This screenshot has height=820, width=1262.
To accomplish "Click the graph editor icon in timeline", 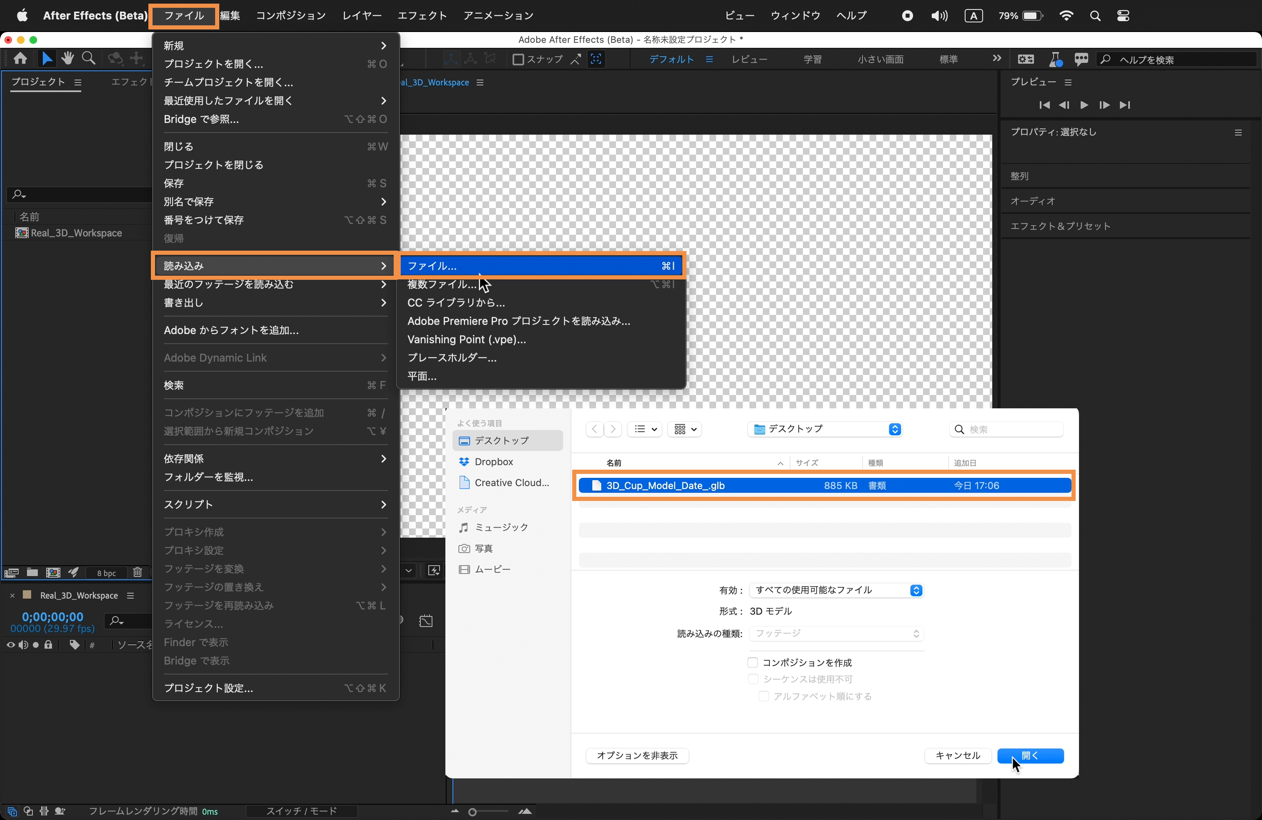I will (x=426, y=621).
